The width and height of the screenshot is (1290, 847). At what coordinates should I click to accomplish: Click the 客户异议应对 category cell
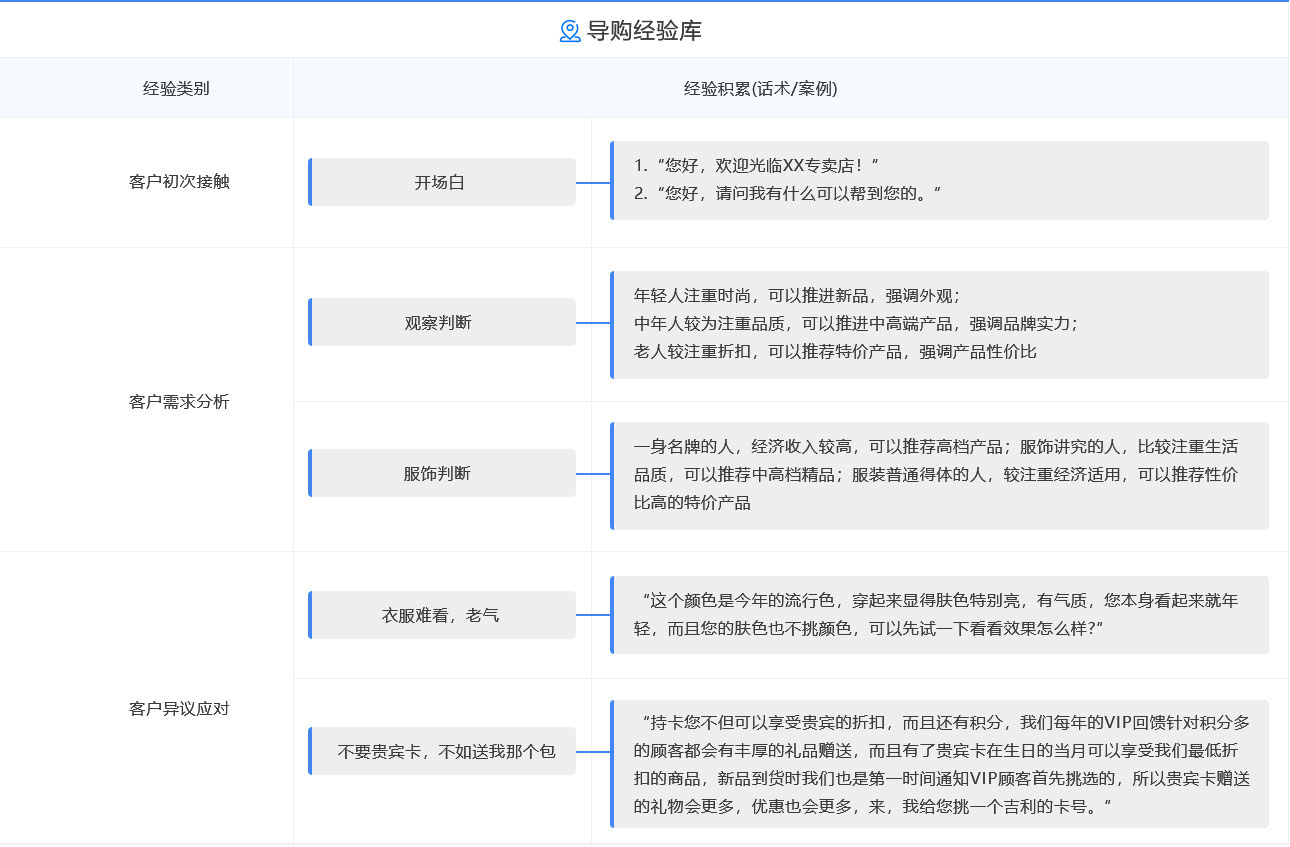pos(179,708)
